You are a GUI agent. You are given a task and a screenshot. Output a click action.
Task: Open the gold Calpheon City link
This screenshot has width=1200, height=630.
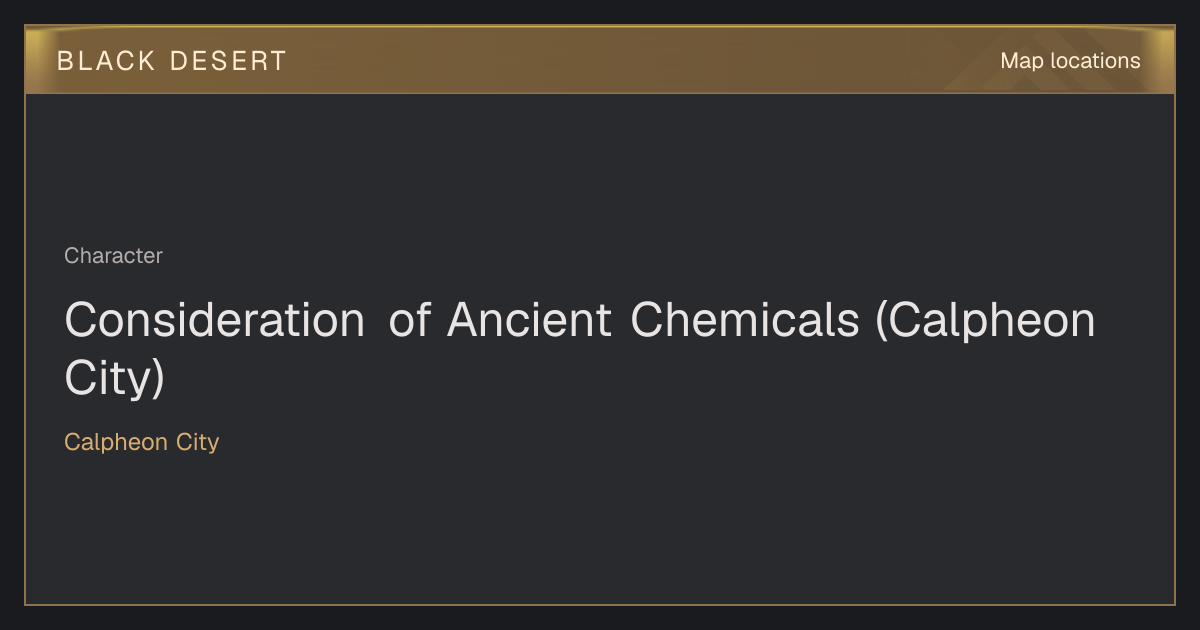[141, 442]
